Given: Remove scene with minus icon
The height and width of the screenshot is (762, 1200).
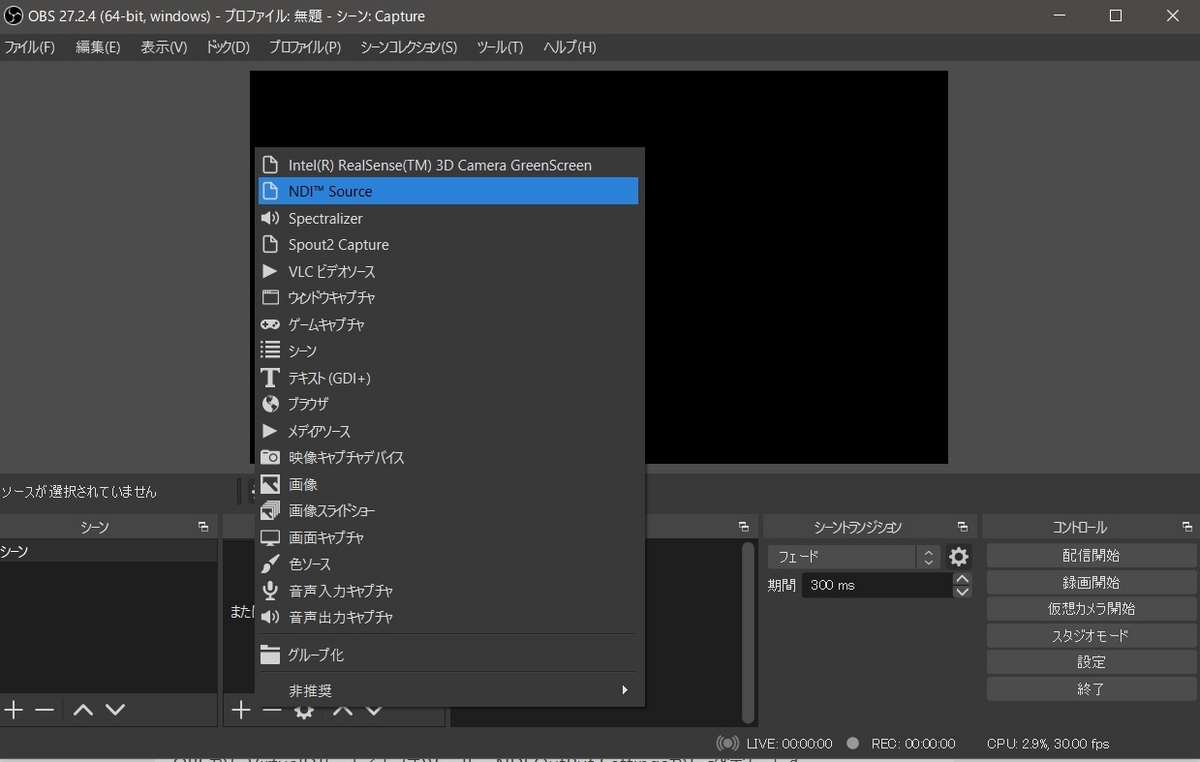Looking at the screenshot, I should click(x=44, y=710).
